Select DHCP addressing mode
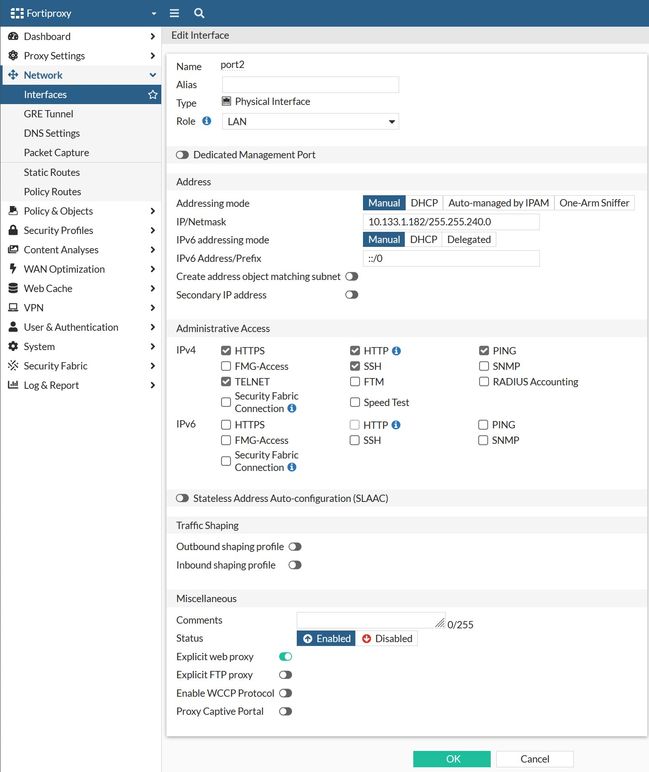This screenshot has width=649, height=772. [x=424, y=203]
